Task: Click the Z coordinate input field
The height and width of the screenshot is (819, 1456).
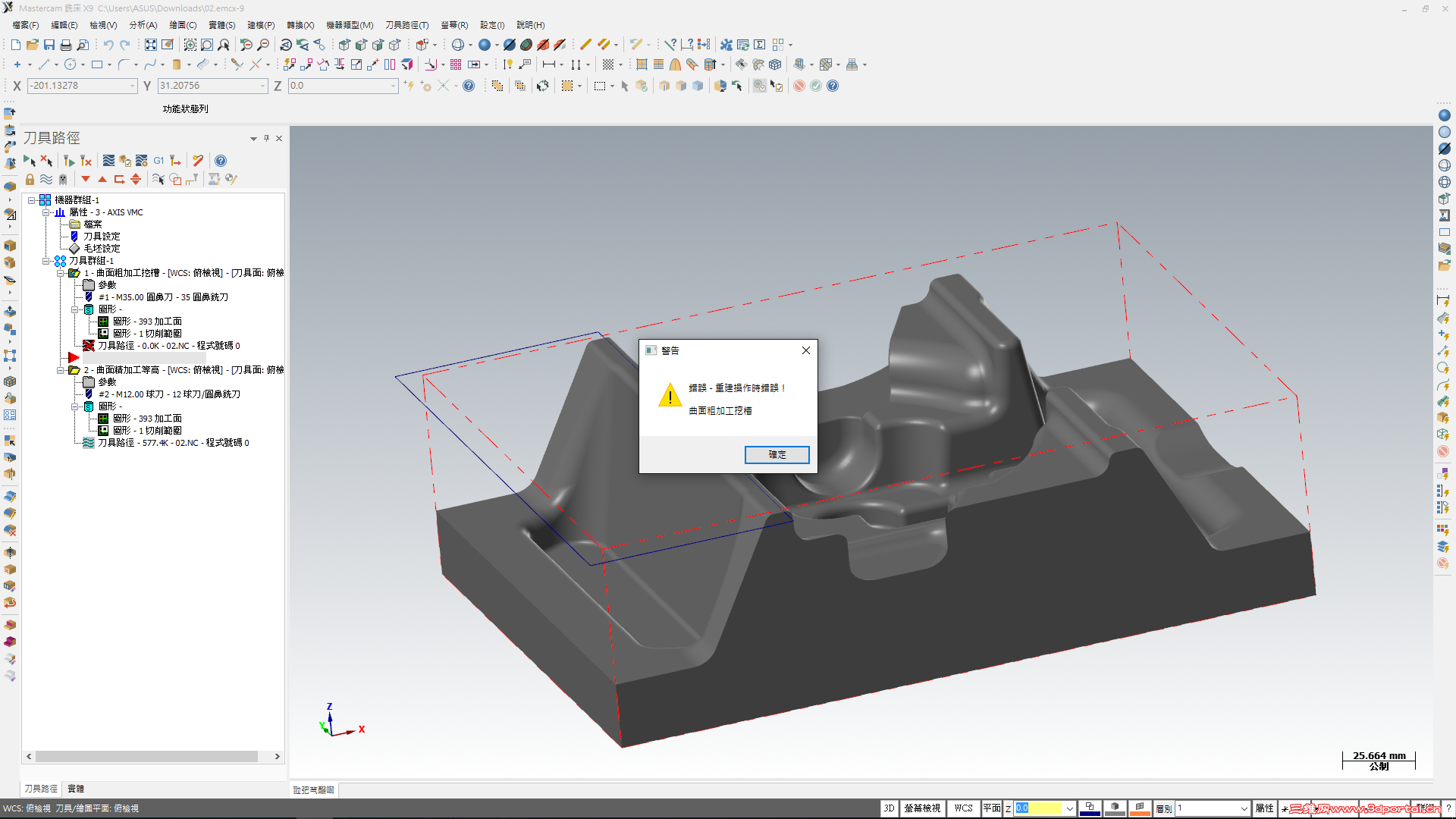Action: tap(341, 86)
